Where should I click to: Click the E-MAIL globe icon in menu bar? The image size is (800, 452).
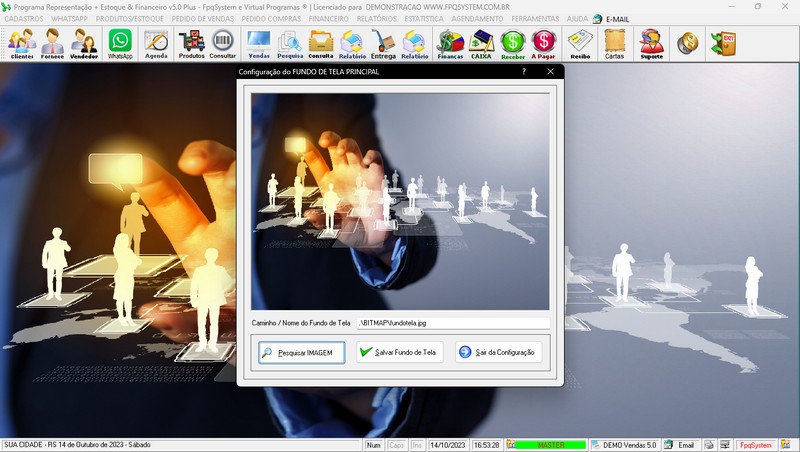coord(597,19)
